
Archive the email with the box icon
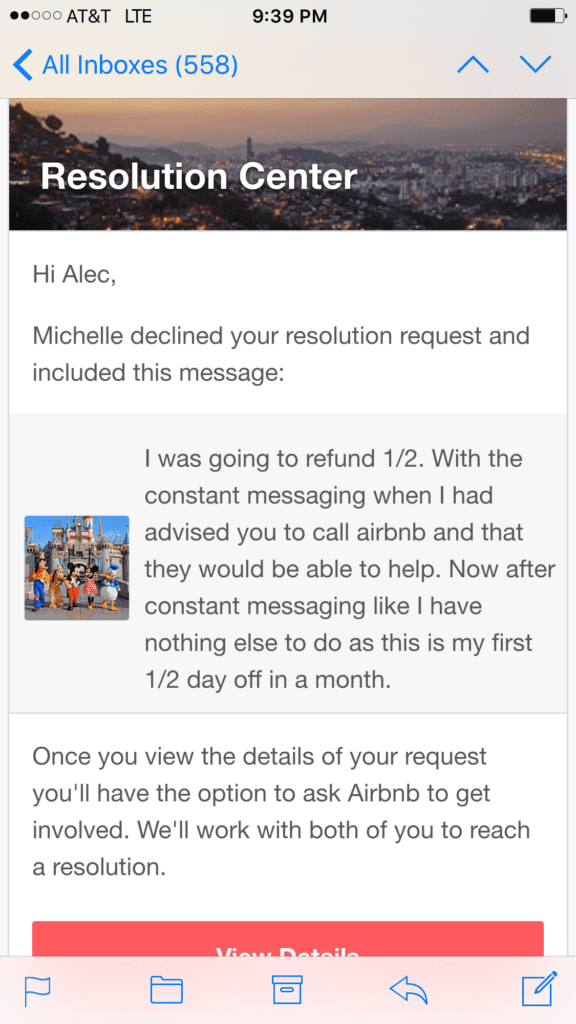(x=287, y=989)
